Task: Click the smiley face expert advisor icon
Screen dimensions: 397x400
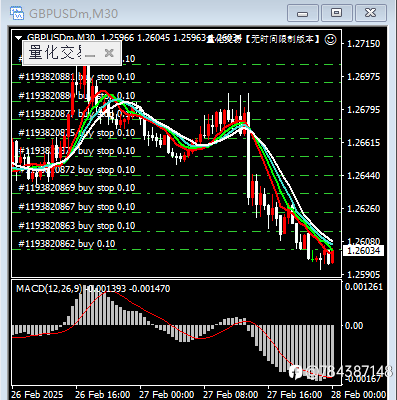Action: pyautogui.click(x=330, y=39)
